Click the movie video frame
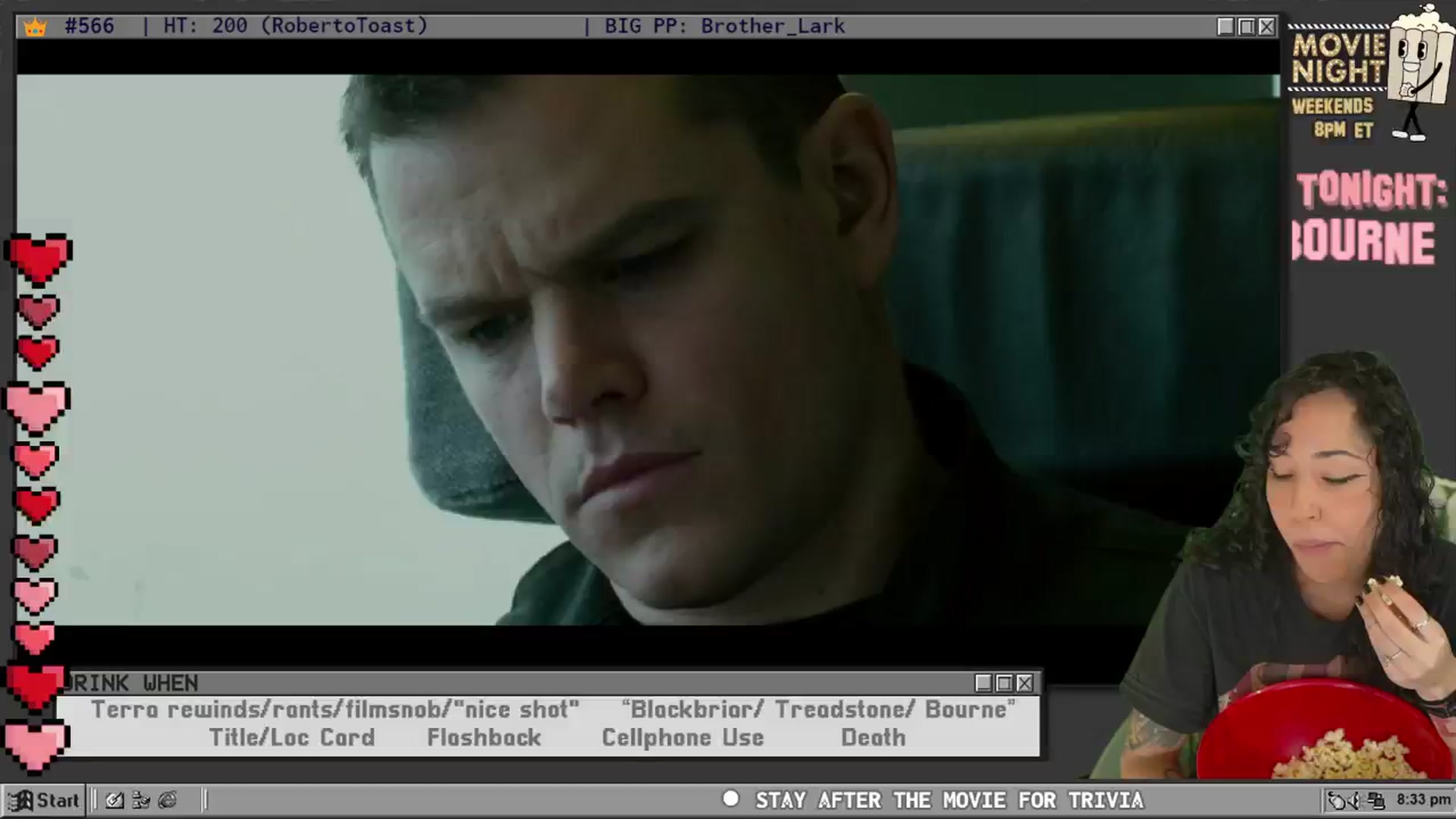The width and height of the screenshot is (1456, 819). (x=648, y=350)
